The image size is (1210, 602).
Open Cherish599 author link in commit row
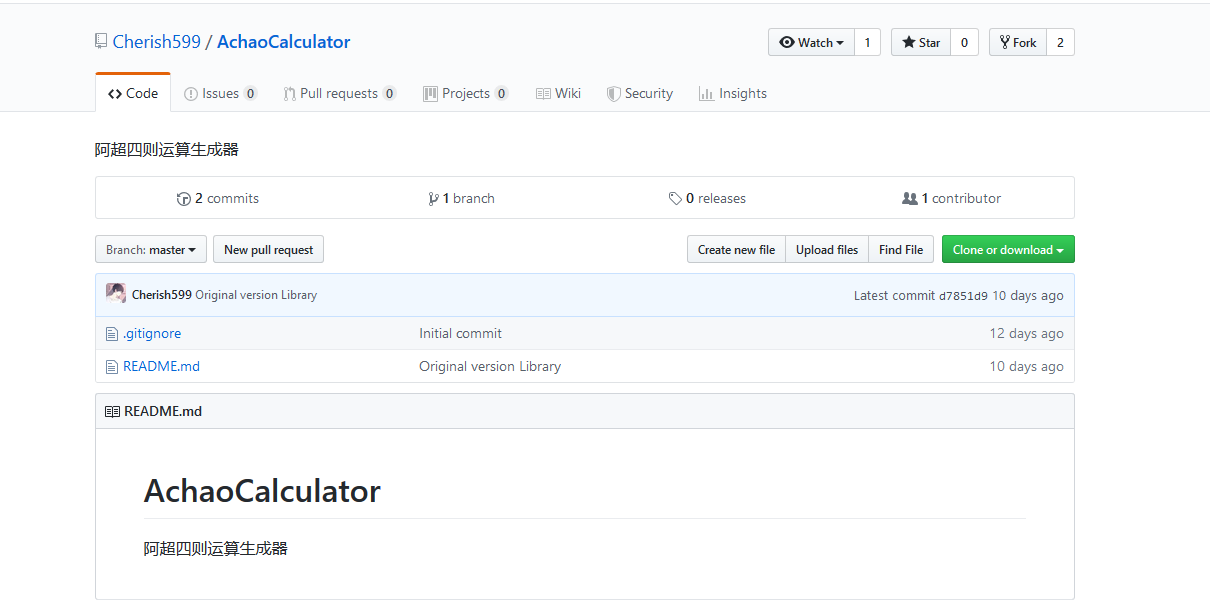click(162, 295)
